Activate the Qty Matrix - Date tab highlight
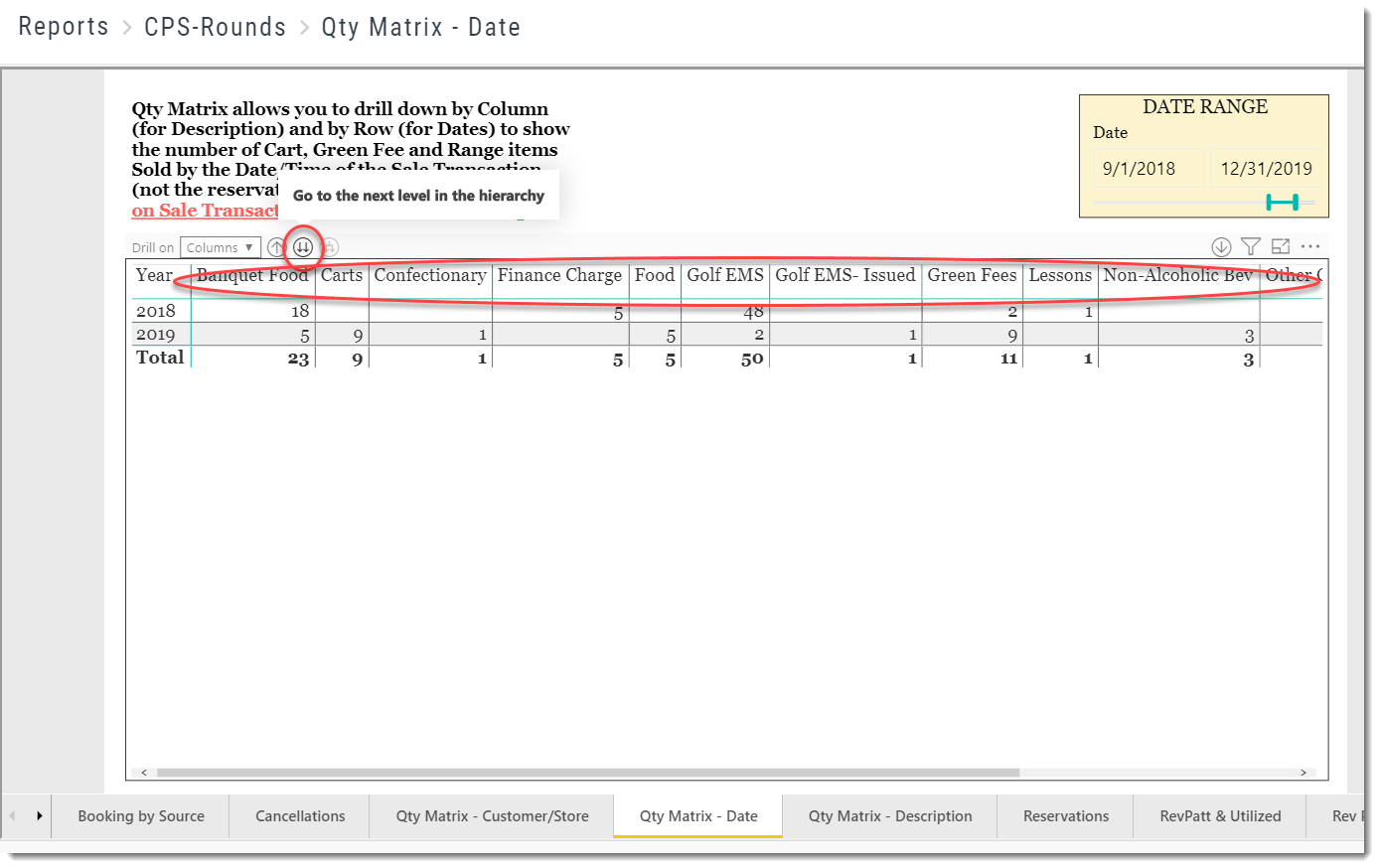This screenshot has width=1379, height=868. (697, 815)
